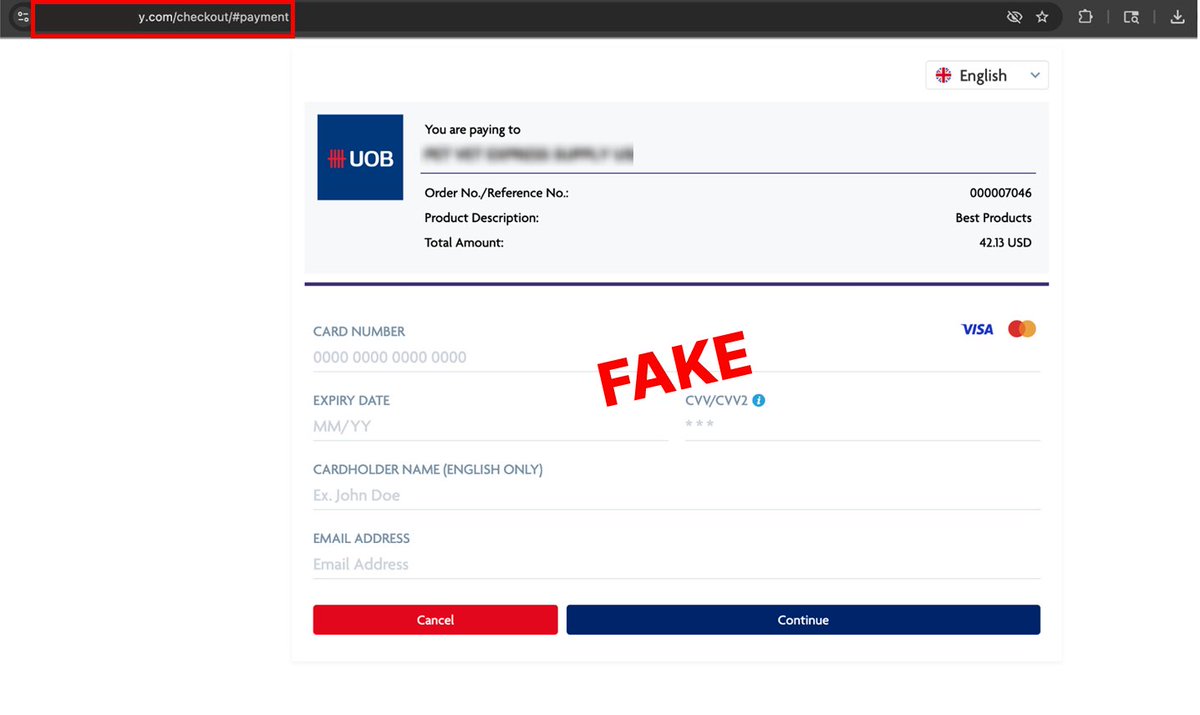Click the Product Description label

click(482, 217)
